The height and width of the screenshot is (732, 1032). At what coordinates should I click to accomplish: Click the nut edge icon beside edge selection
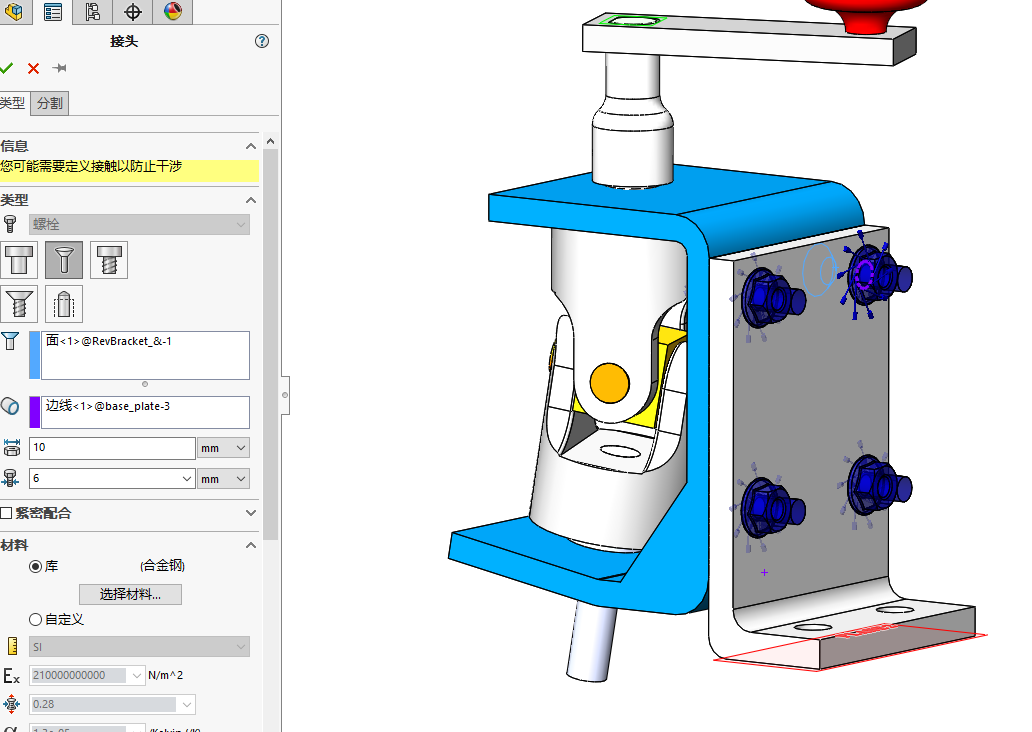coord(10,406)
